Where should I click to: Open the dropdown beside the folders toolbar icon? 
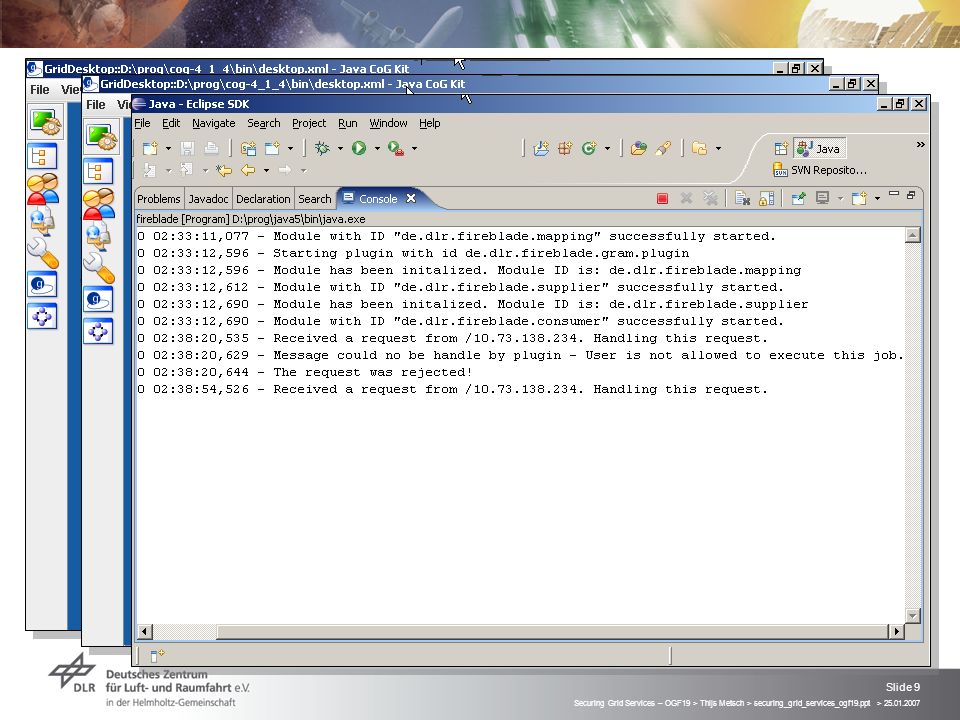pyautogui.click(x=718, y=149)
